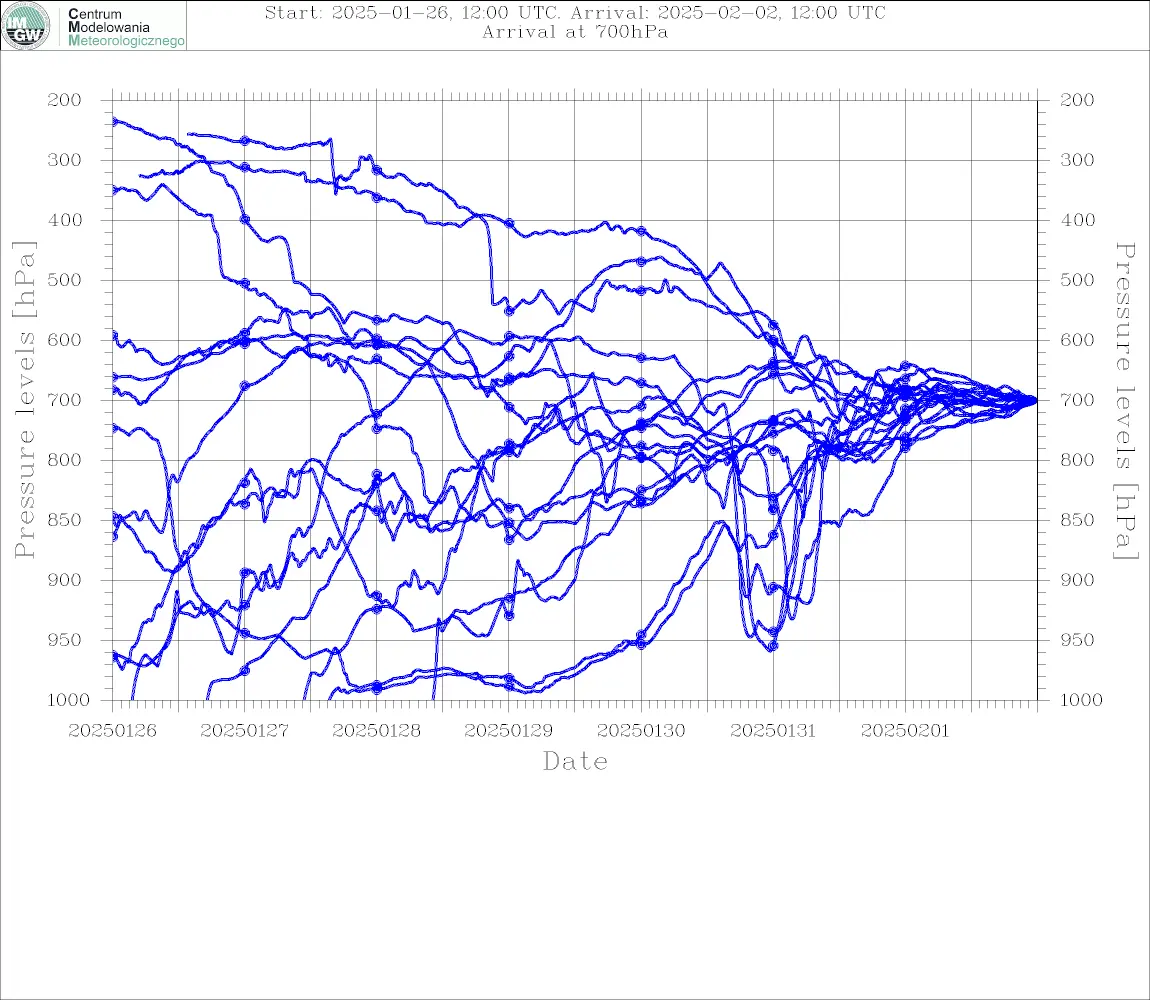Click the right axis 500 label

[1077, 280]
